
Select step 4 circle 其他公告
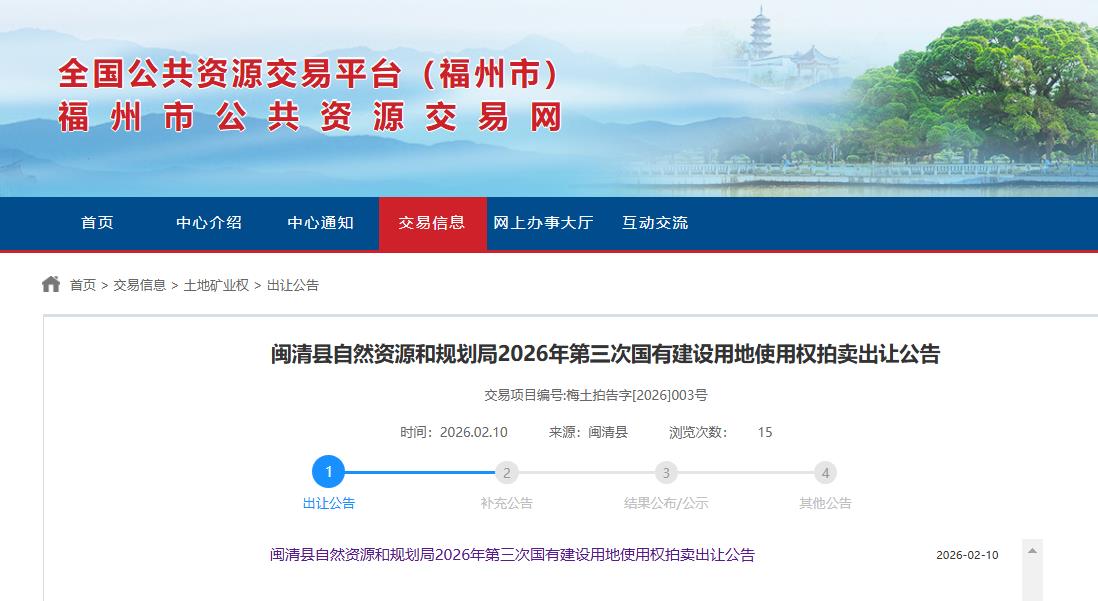[x=824, y=473]
